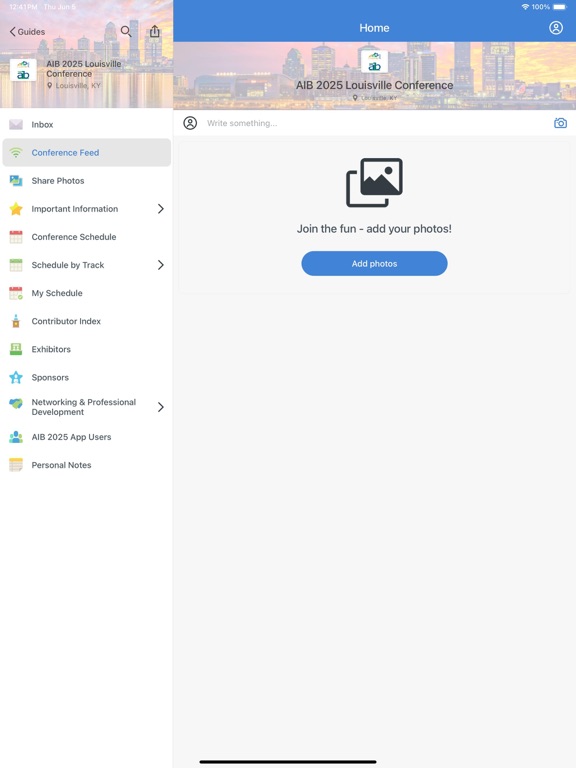Select Conference Feed in sidebar

click(87, 152)
